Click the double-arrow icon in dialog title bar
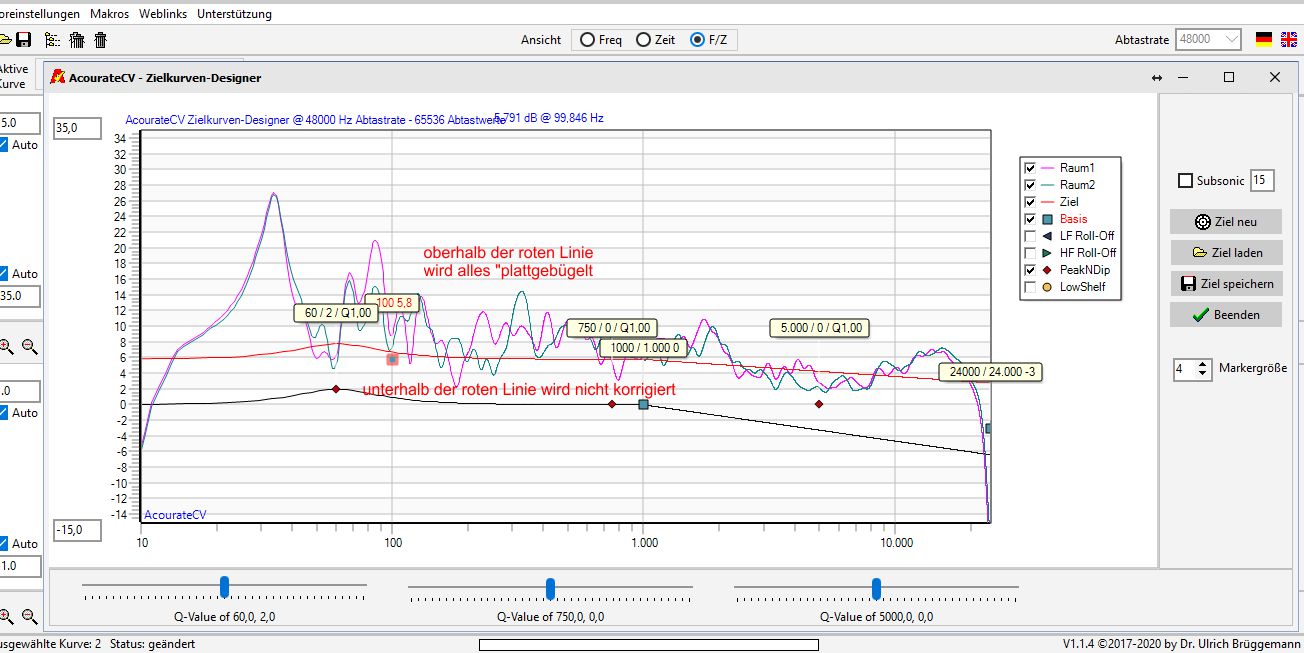Viewport: 1304px width, 653px height. pyautogui.click(x=1157, y=78)
